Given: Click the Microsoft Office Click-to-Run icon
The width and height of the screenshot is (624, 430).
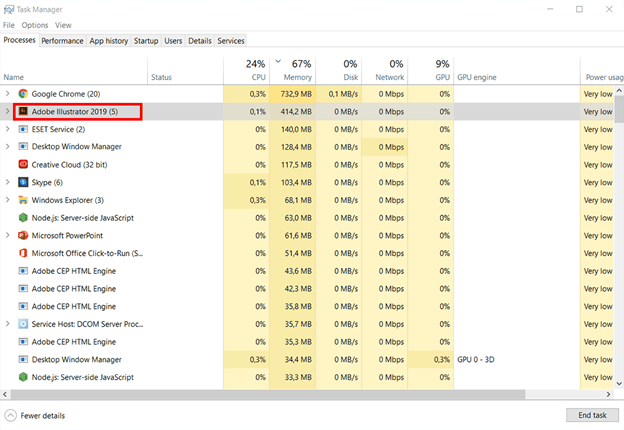Looking at the screenshot, I should coord(23,253).
